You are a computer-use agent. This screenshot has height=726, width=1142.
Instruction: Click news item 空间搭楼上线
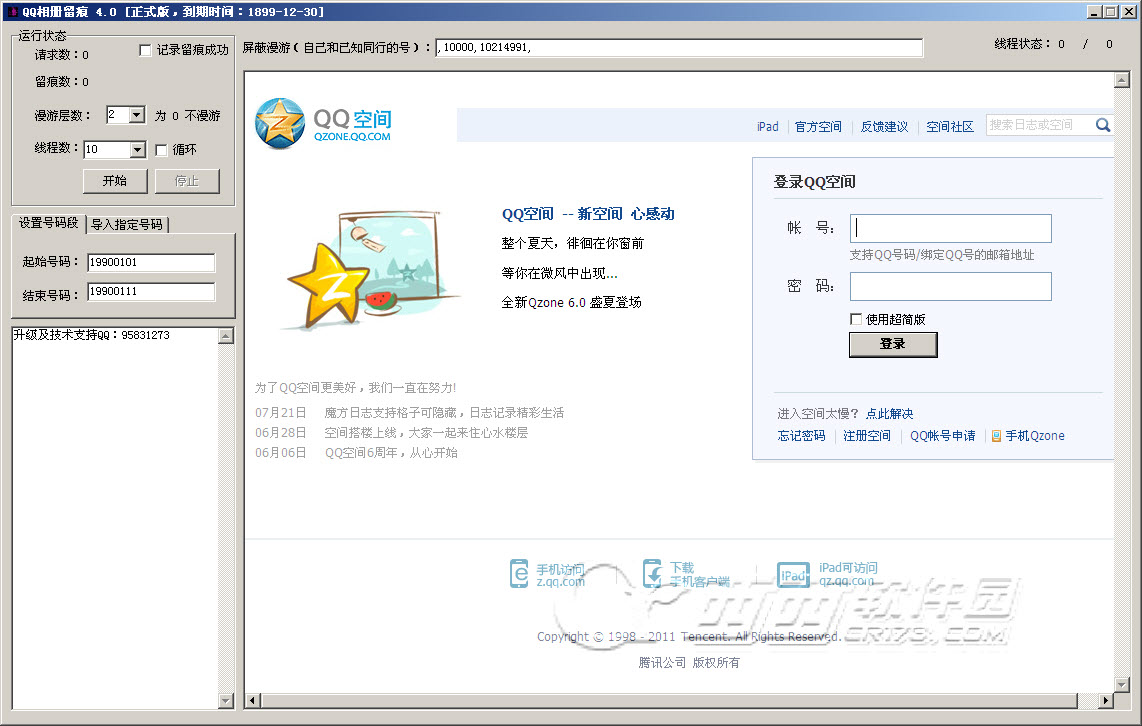pyautogui.click(x=426, y=433)
